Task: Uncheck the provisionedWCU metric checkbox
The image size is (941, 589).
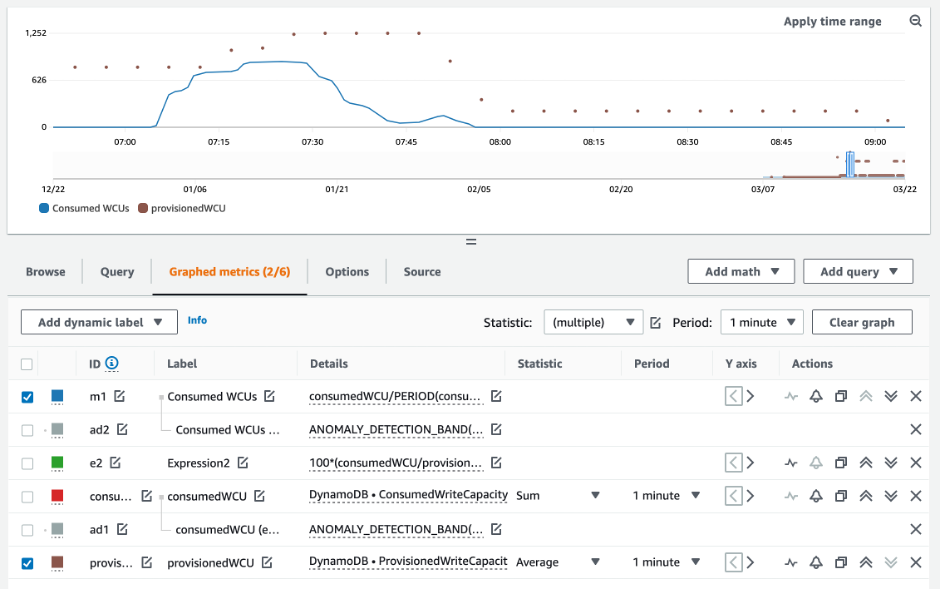Action: (x=27, y=563)
